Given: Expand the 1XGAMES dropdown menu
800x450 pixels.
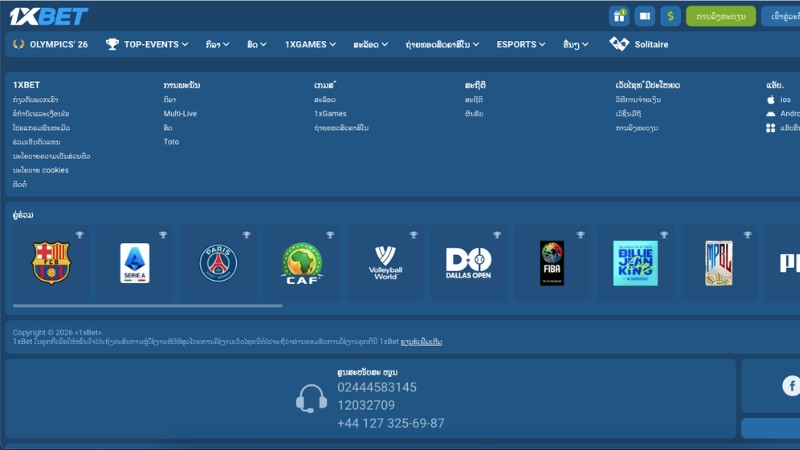Looking at the screenshot, I should [x=312, y=44].
